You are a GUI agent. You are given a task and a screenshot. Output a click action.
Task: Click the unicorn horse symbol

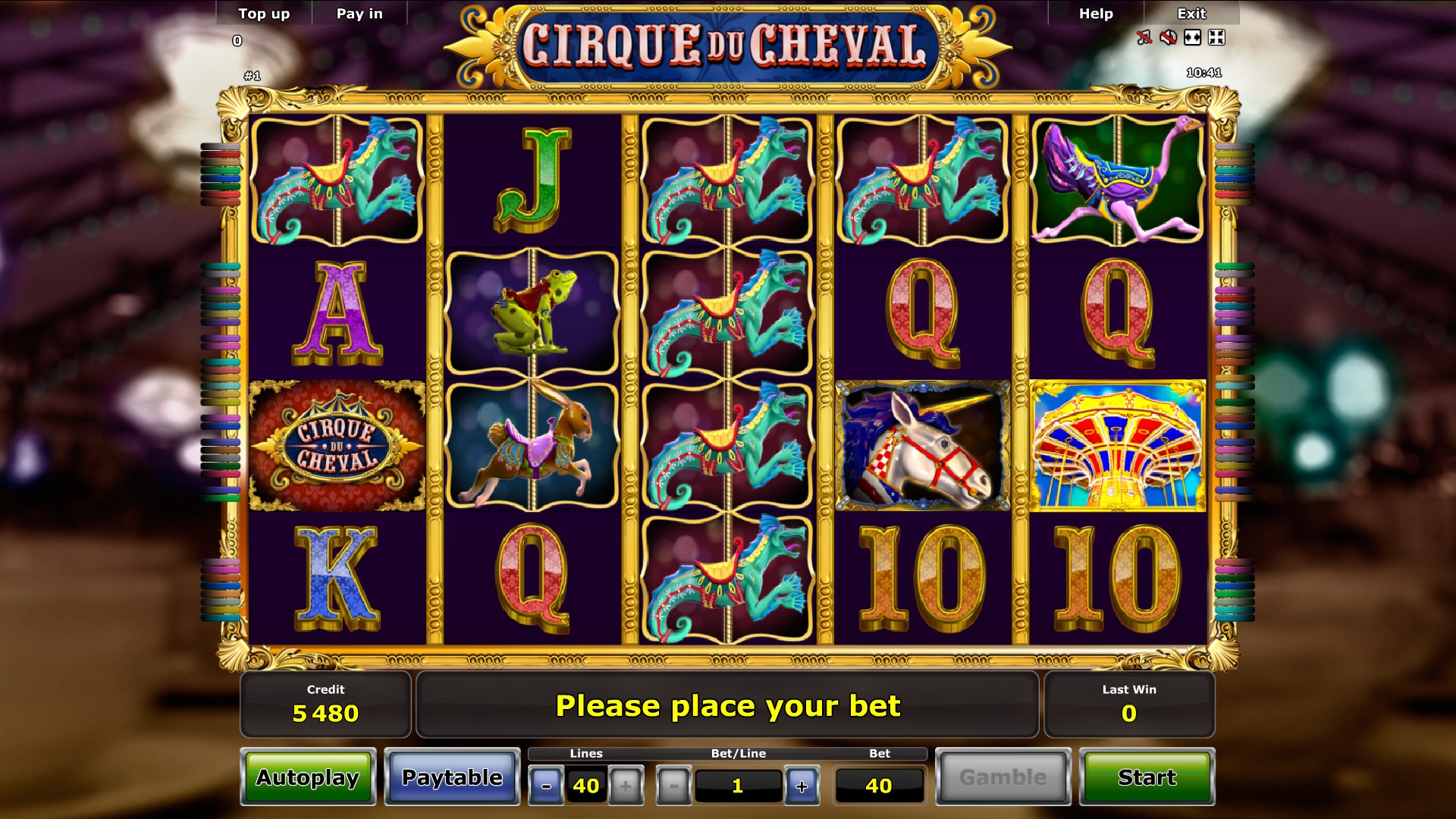[x=922, y=446]
